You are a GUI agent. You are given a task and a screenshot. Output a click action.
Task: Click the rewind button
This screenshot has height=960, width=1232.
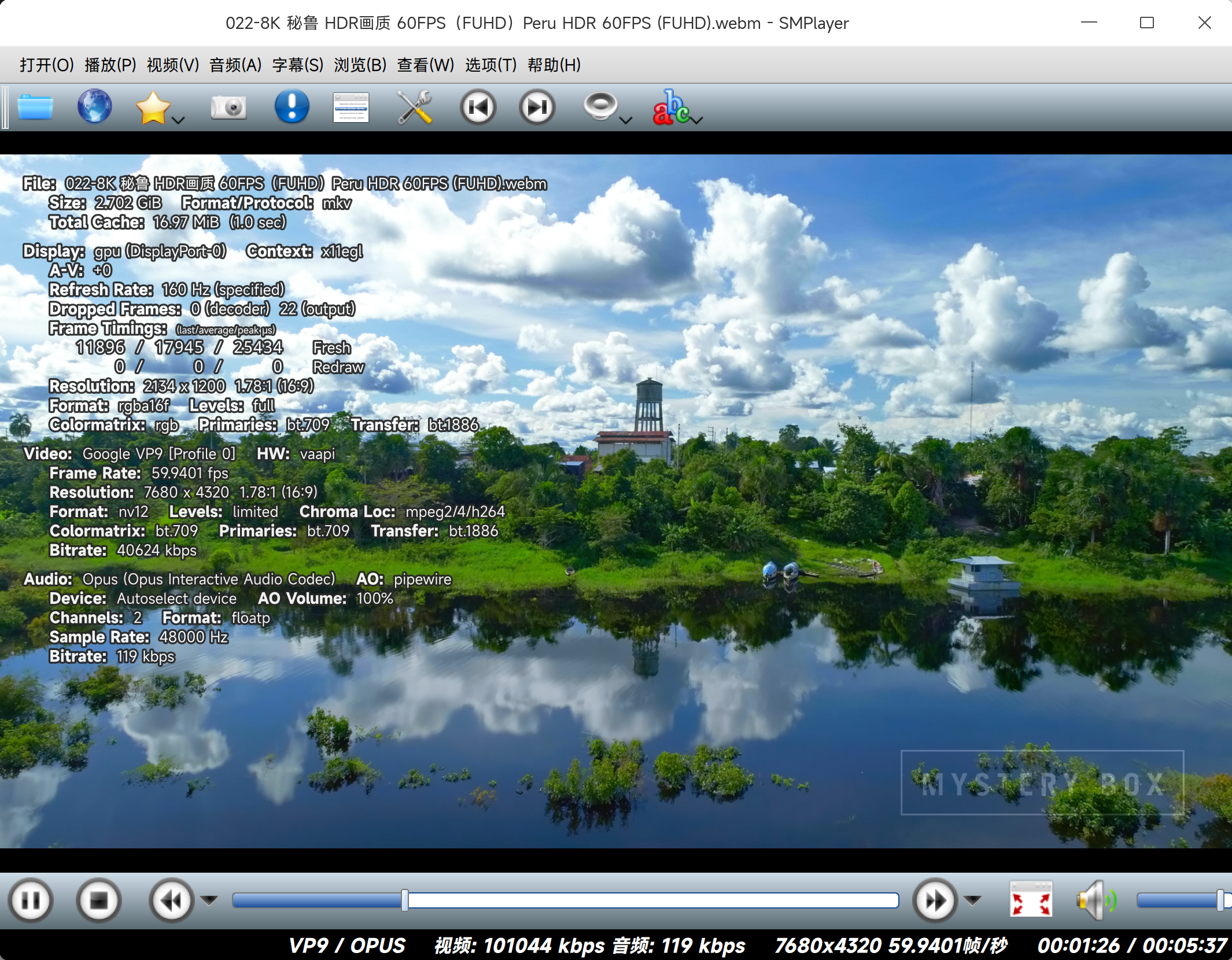(x=171, y=900)
